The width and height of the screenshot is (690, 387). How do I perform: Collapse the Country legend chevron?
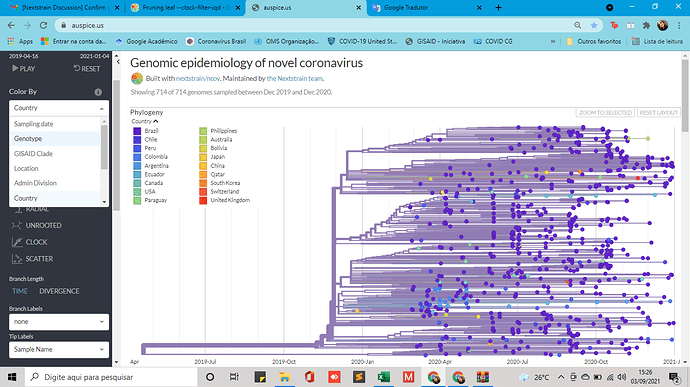156,121
